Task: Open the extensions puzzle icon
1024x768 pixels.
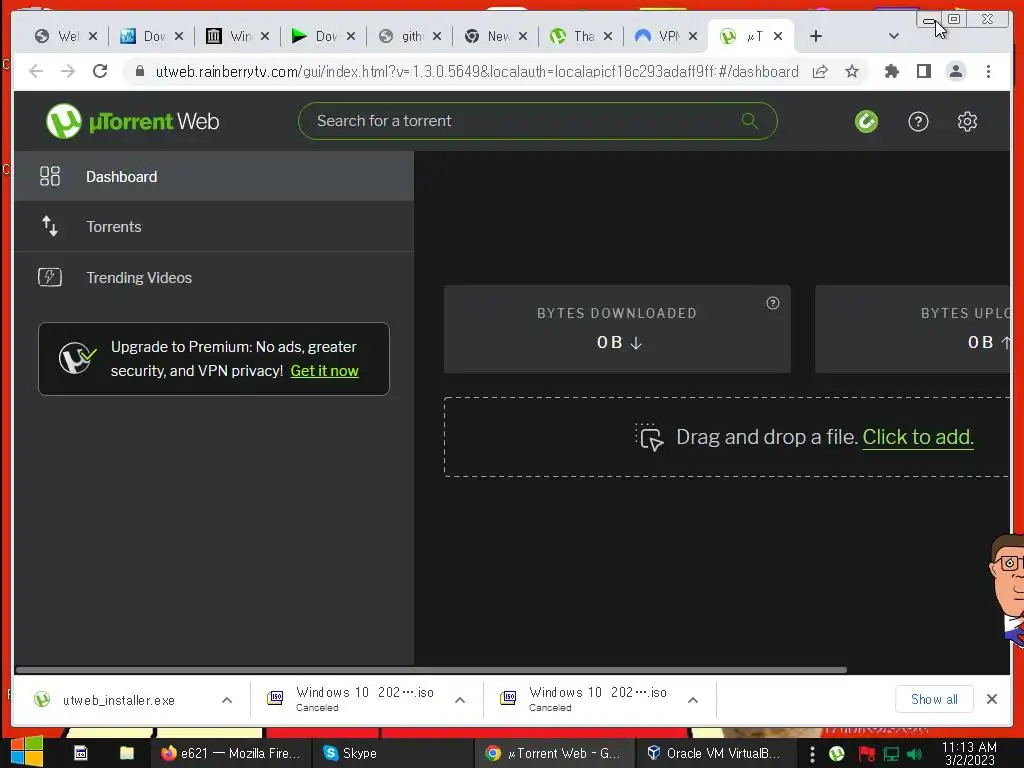Action: coord(891,72)
